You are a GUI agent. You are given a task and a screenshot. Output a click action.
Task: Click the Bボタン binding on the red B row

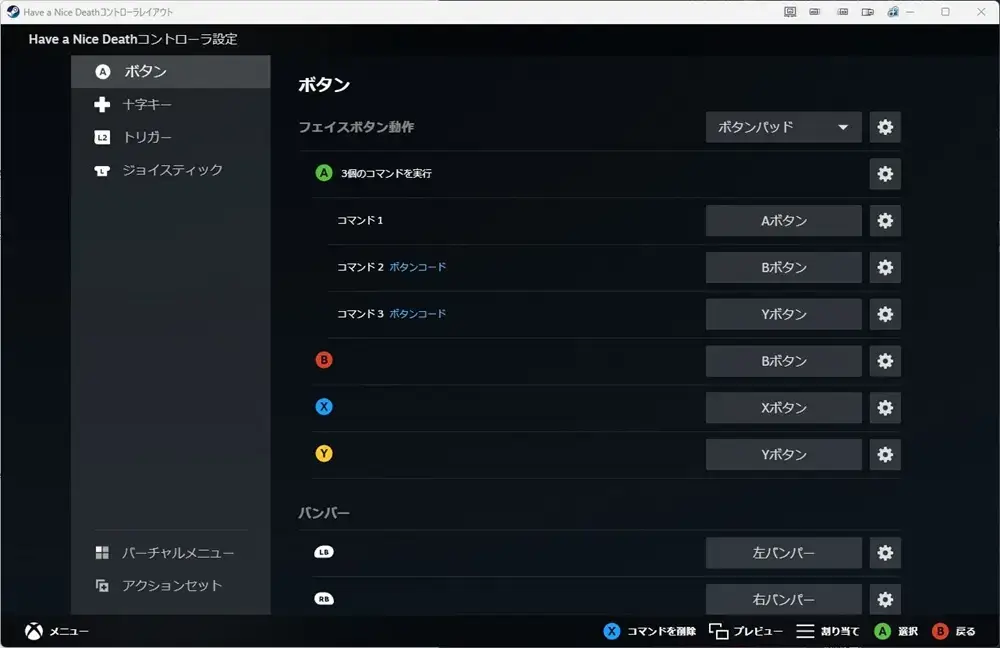coord(783,361)
